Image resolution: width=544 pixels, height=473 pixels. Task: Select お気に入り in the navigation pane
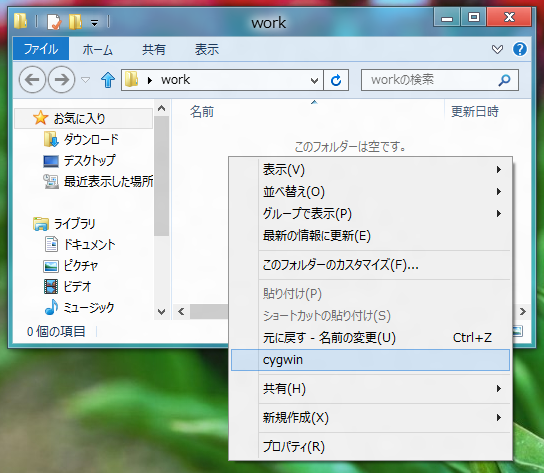pyautogui.click(x=83, y=118)
